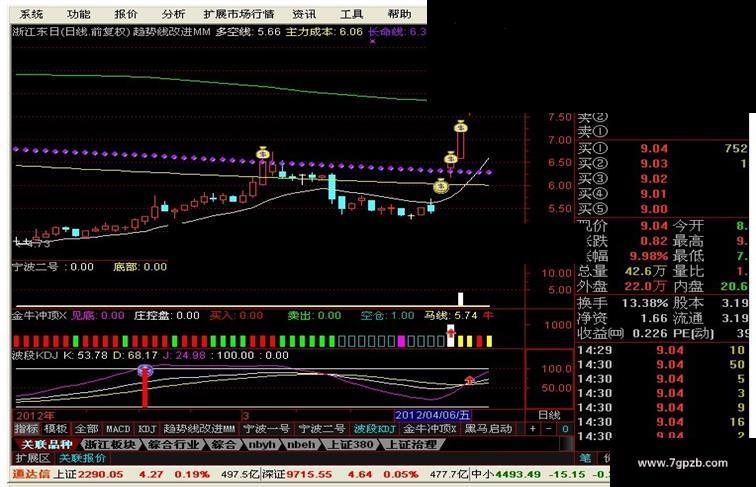The height and width of the screenshot is (487, 756).
Task: Select the 模板 tab
Action: click(56, 429)
